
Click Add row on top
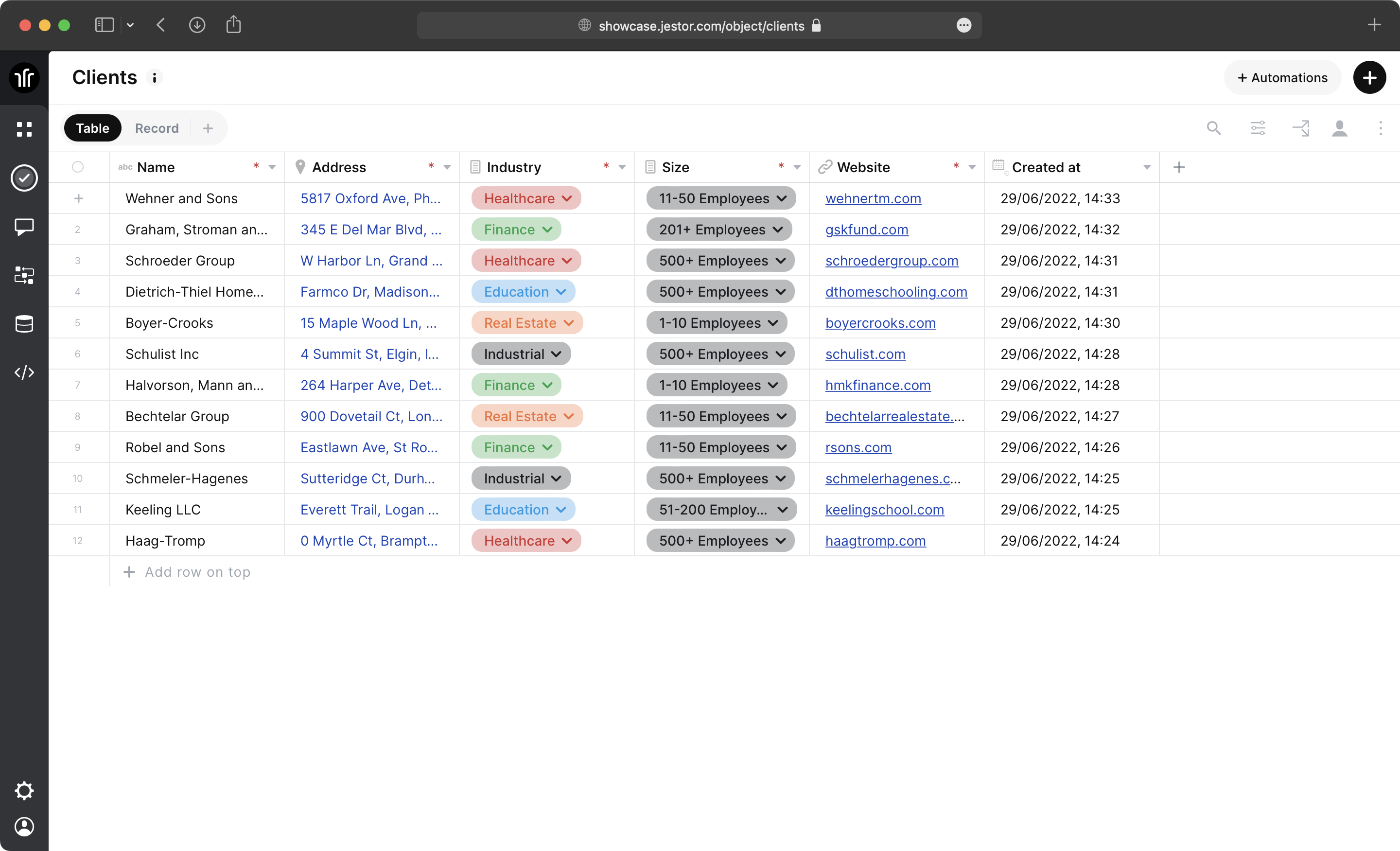tap(187, 572)
